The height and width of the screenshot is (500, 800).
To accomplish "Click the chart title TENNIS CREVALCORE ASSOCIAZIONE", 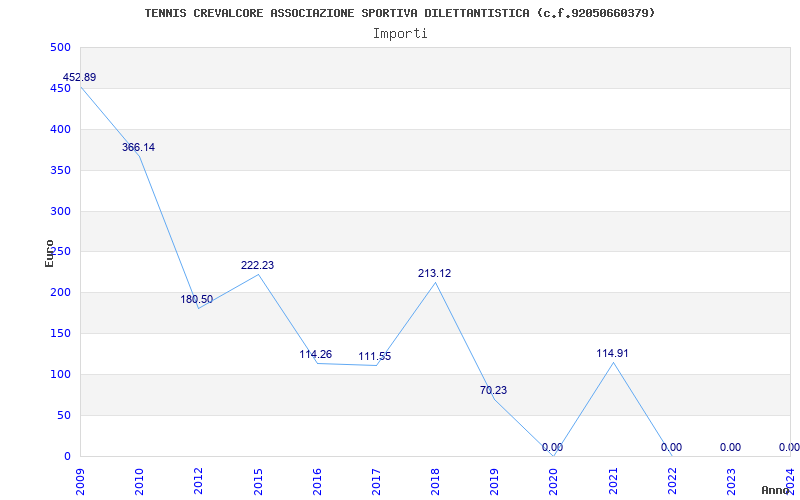I will 399,13.
